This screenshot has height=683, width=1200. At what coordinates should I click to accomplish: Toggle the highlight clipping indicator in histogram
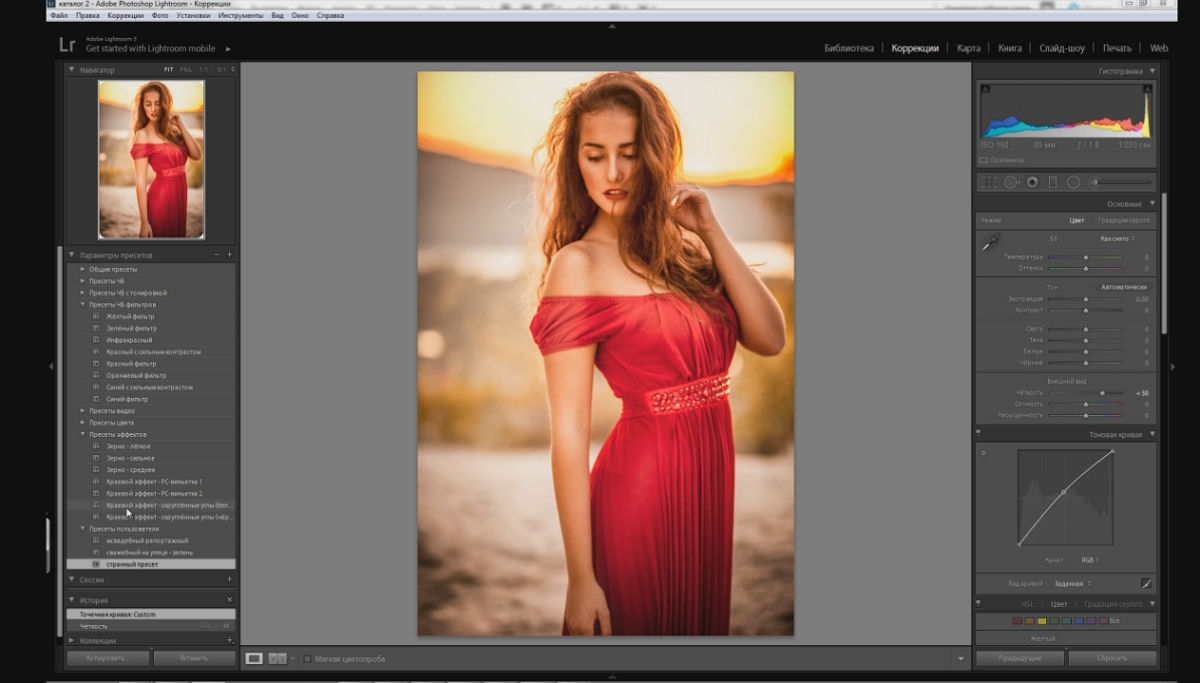click(x=1147, y=89)
